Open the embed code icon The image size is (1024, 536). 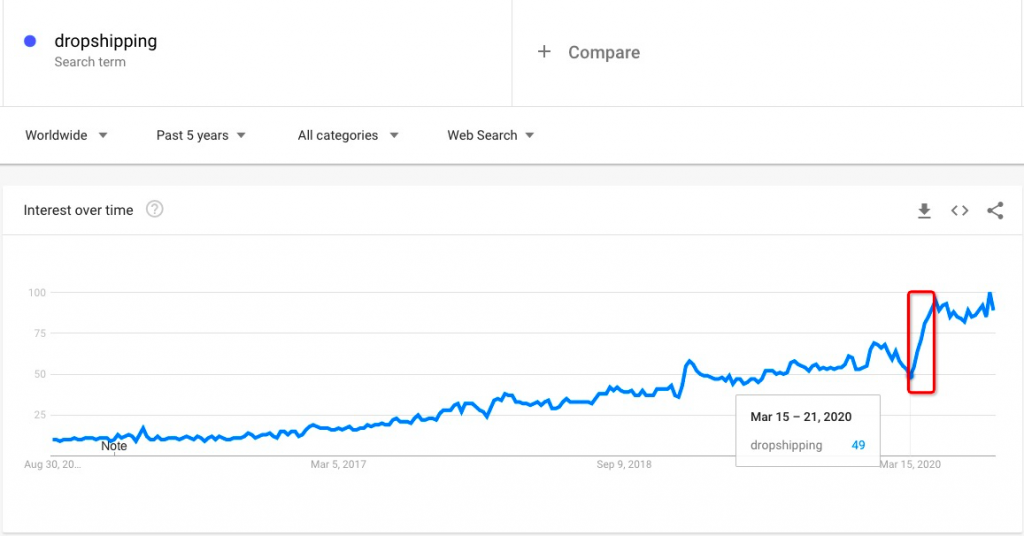[x=959, y=210]
